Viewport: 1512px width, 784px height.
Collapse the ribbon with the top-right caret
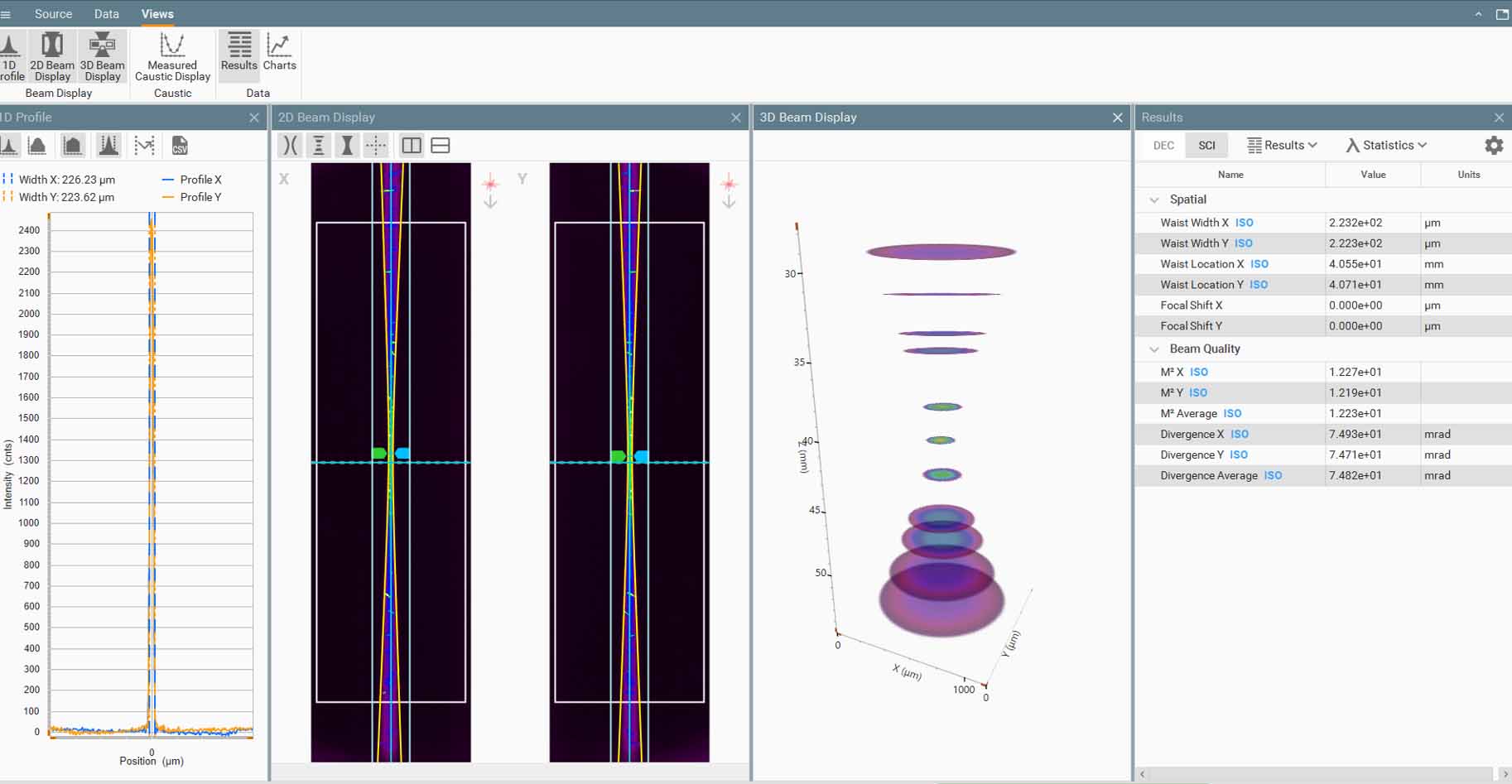(1478, 14)
